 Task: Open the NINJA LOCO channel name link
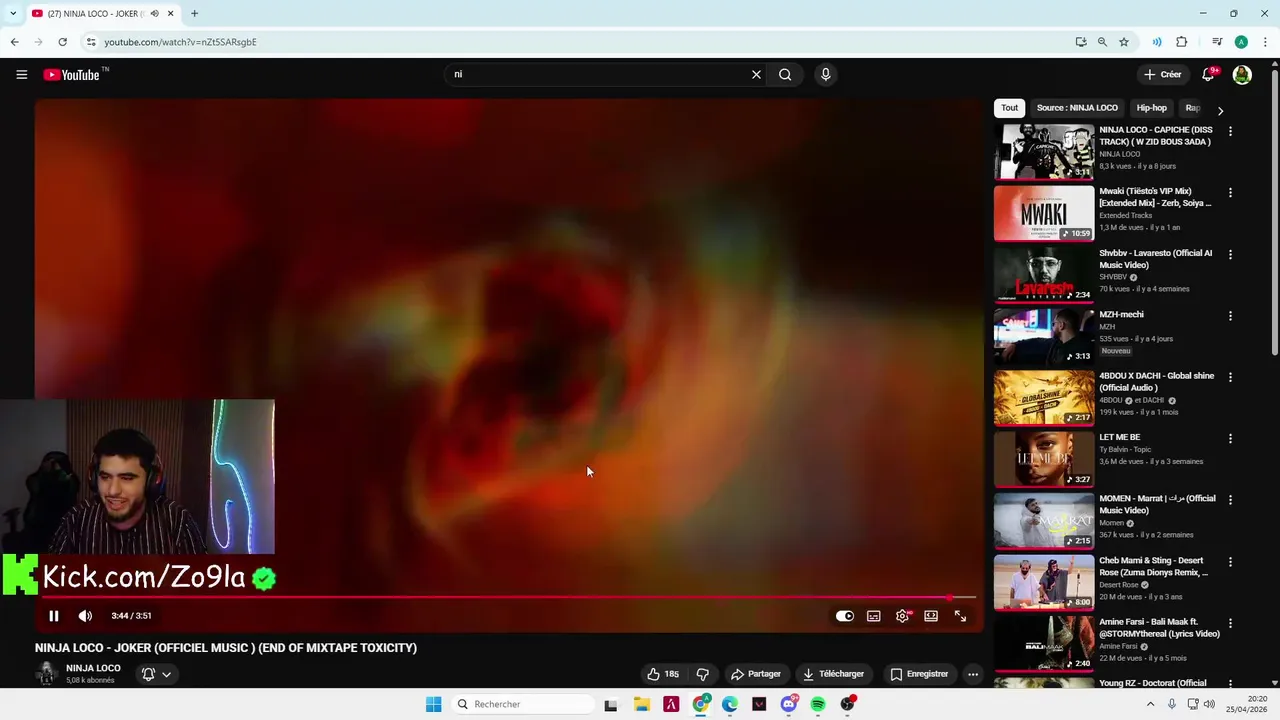coord(93,668)
